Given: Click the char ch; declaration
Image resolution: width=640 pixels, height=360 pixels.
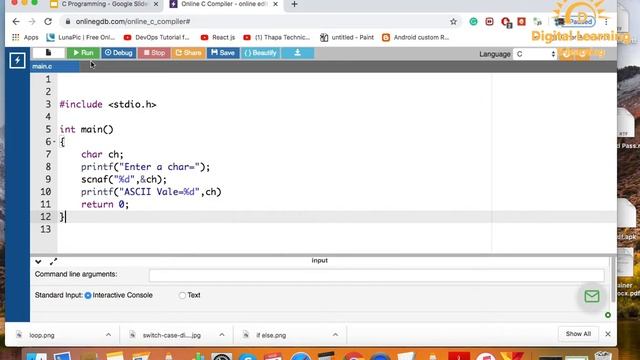Looking at the screenshot, I should (102, 154).
